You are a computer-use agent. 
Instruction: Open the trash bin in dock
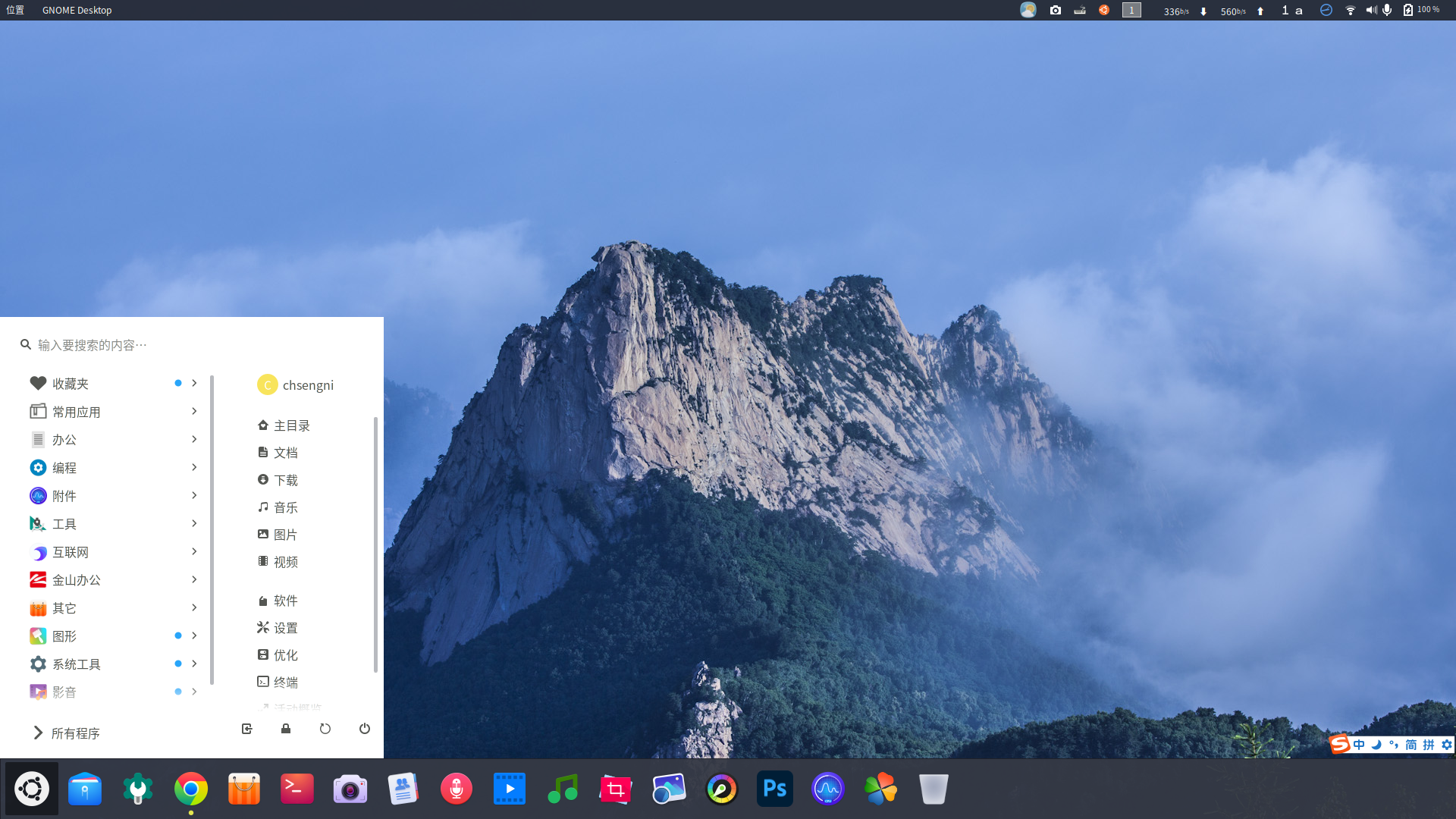click(934, 789)
